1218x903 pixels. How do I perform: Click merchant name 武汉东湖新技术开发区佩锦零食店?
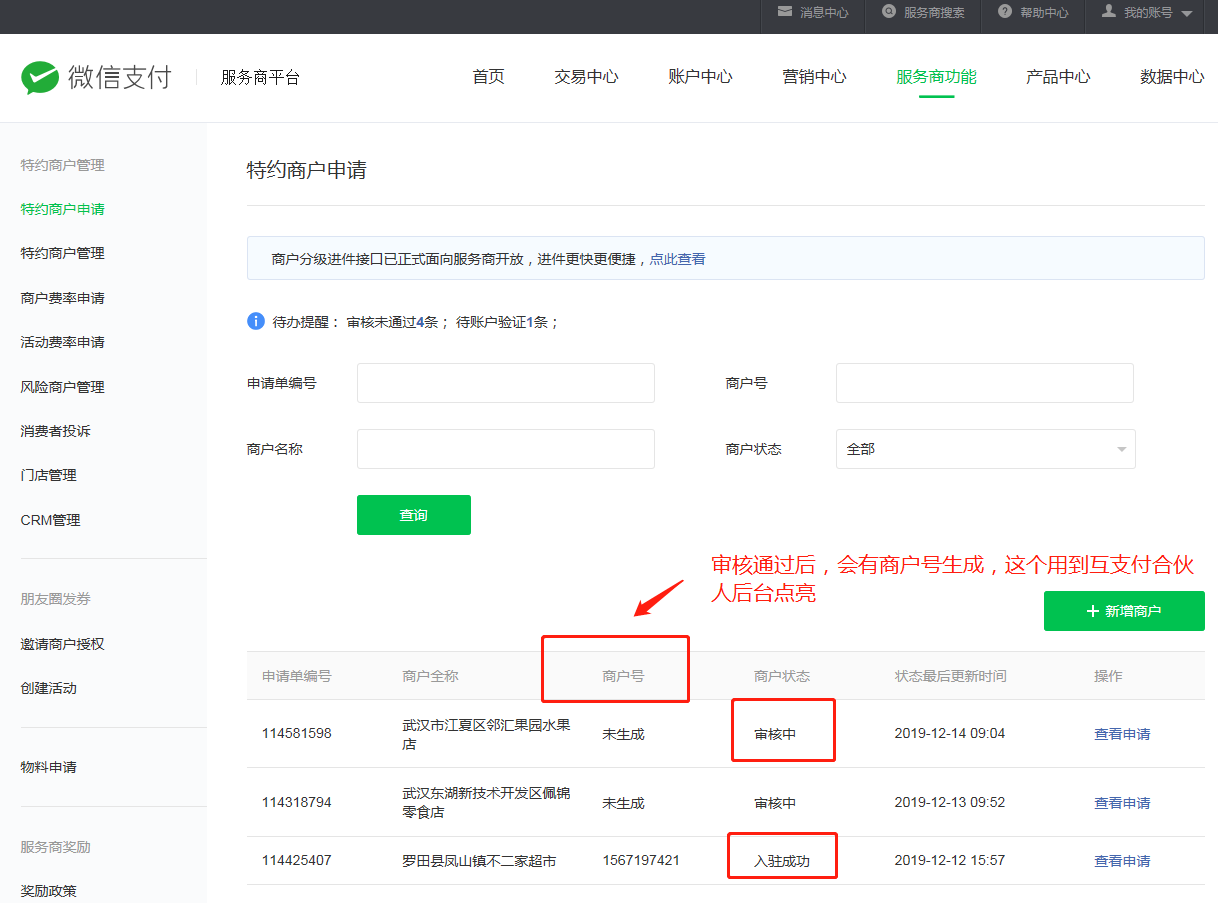point(486,803)
